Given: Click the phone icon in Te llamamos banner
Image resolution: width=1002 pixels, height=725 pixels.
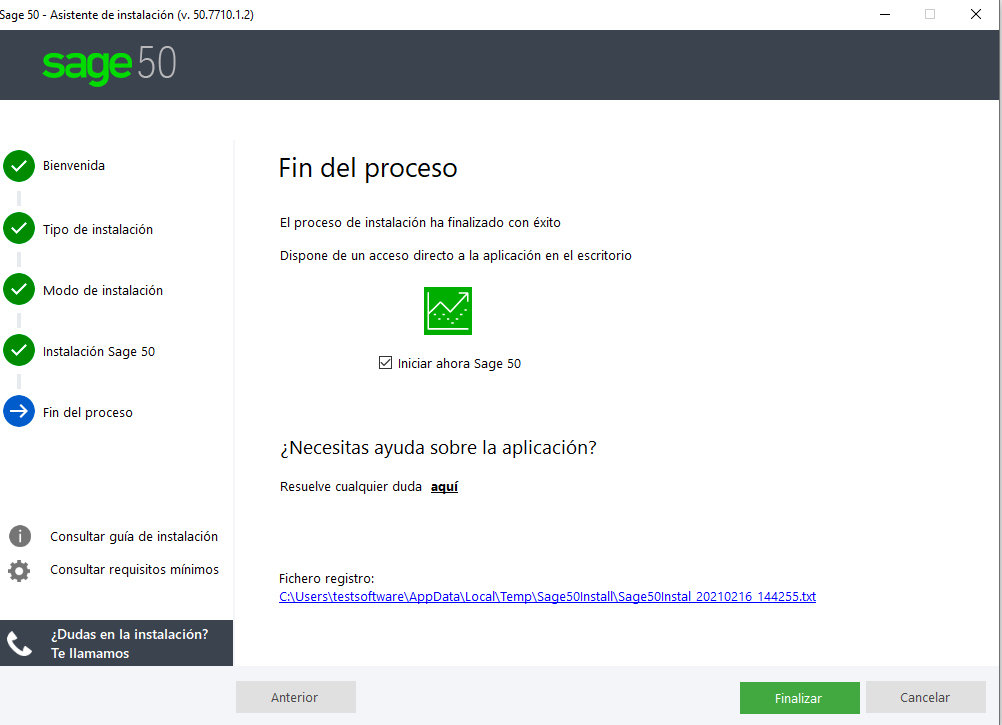Looking at the screenshot, I should 19,644.
